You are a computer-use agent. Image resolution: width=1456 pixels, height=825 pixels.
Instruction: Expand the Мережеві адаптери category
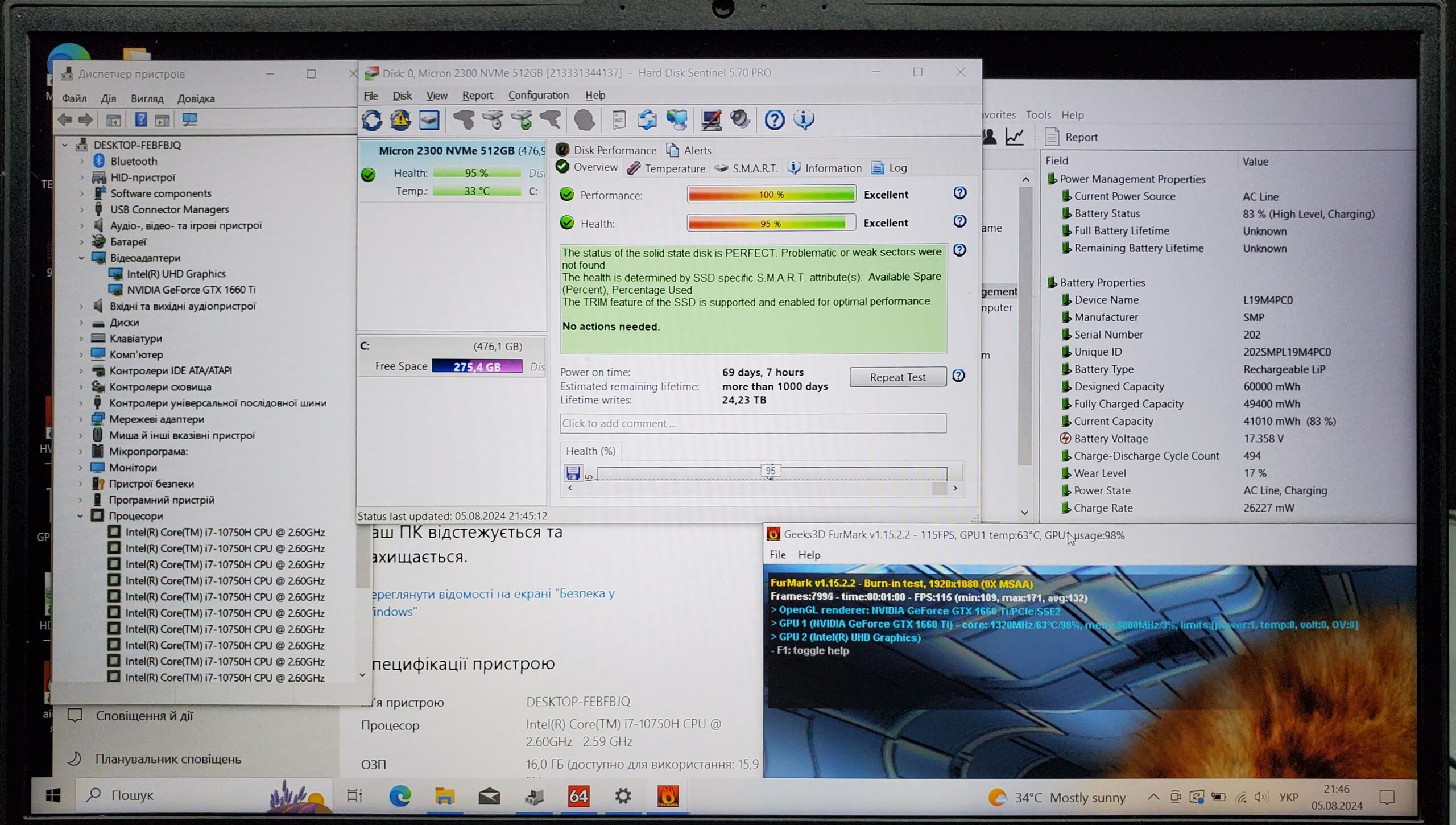81,420
